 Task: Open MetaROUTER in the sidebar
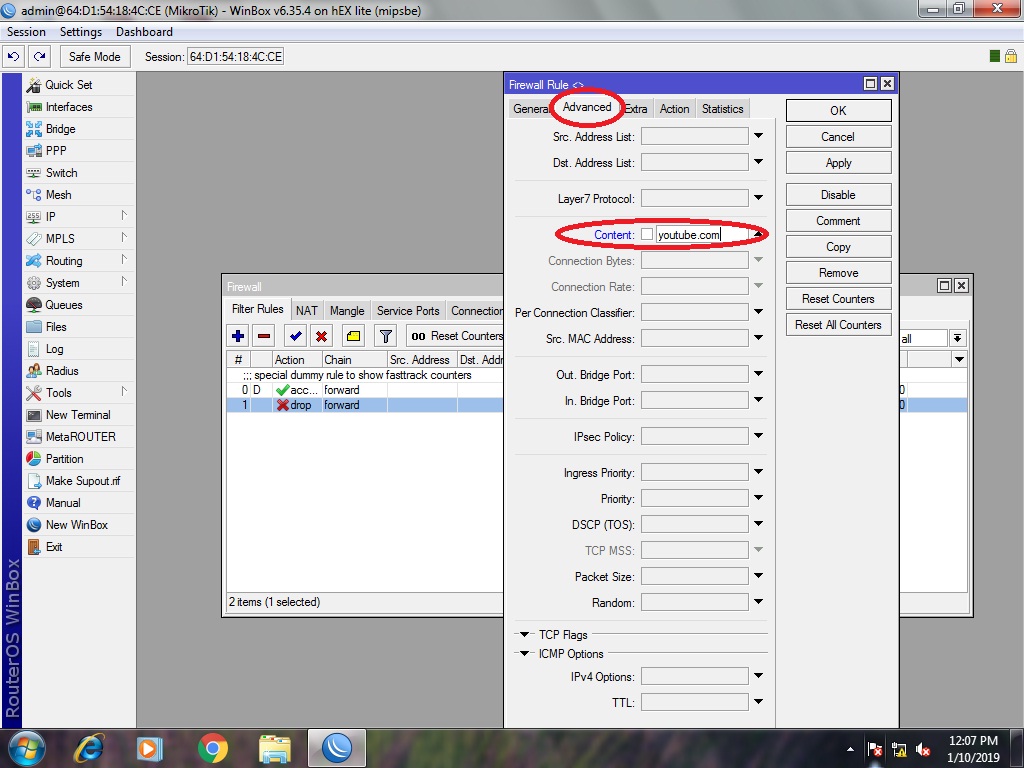coord(80,437)
